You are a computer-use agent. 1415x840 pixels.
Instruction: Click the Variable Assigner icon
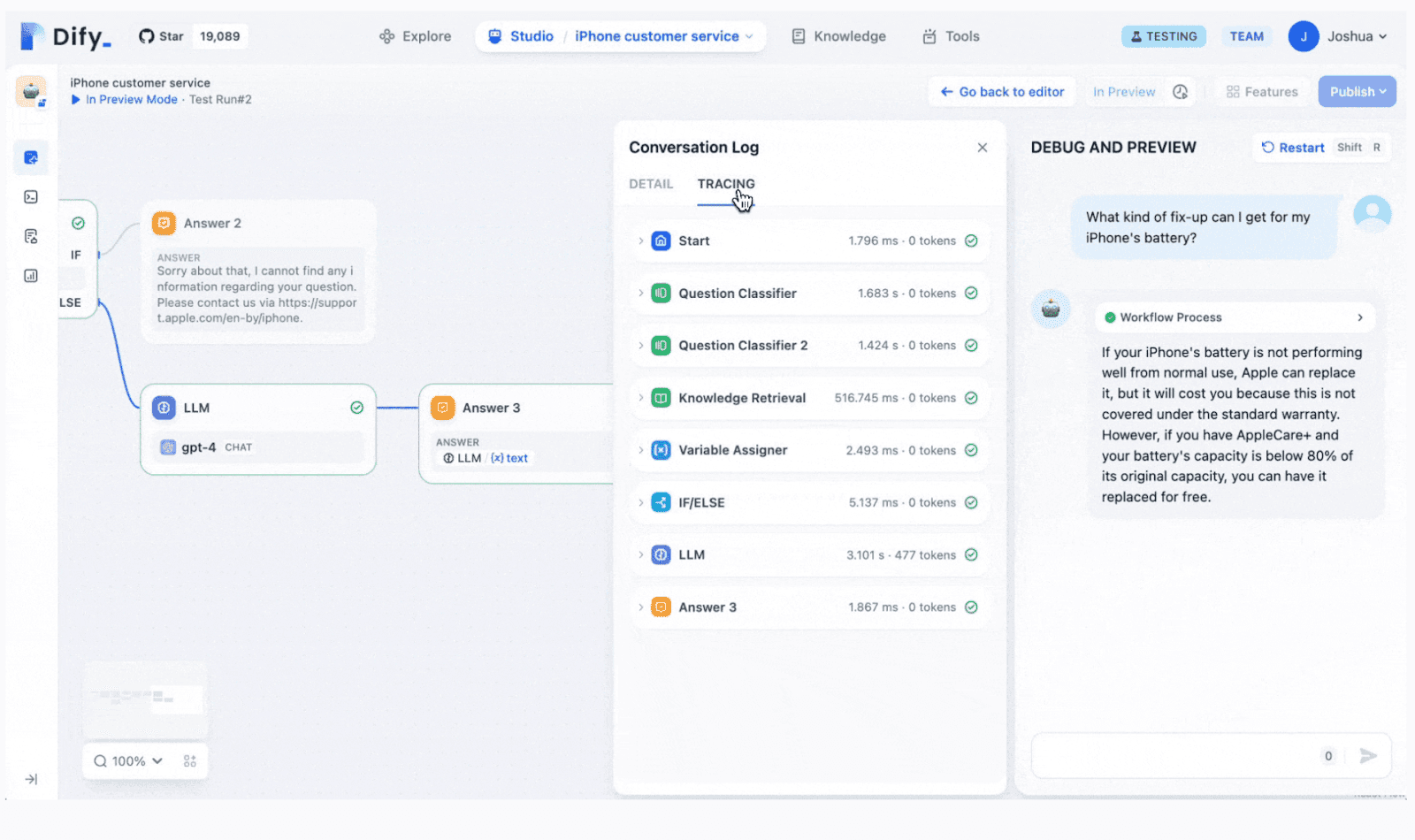pos(661,450)
